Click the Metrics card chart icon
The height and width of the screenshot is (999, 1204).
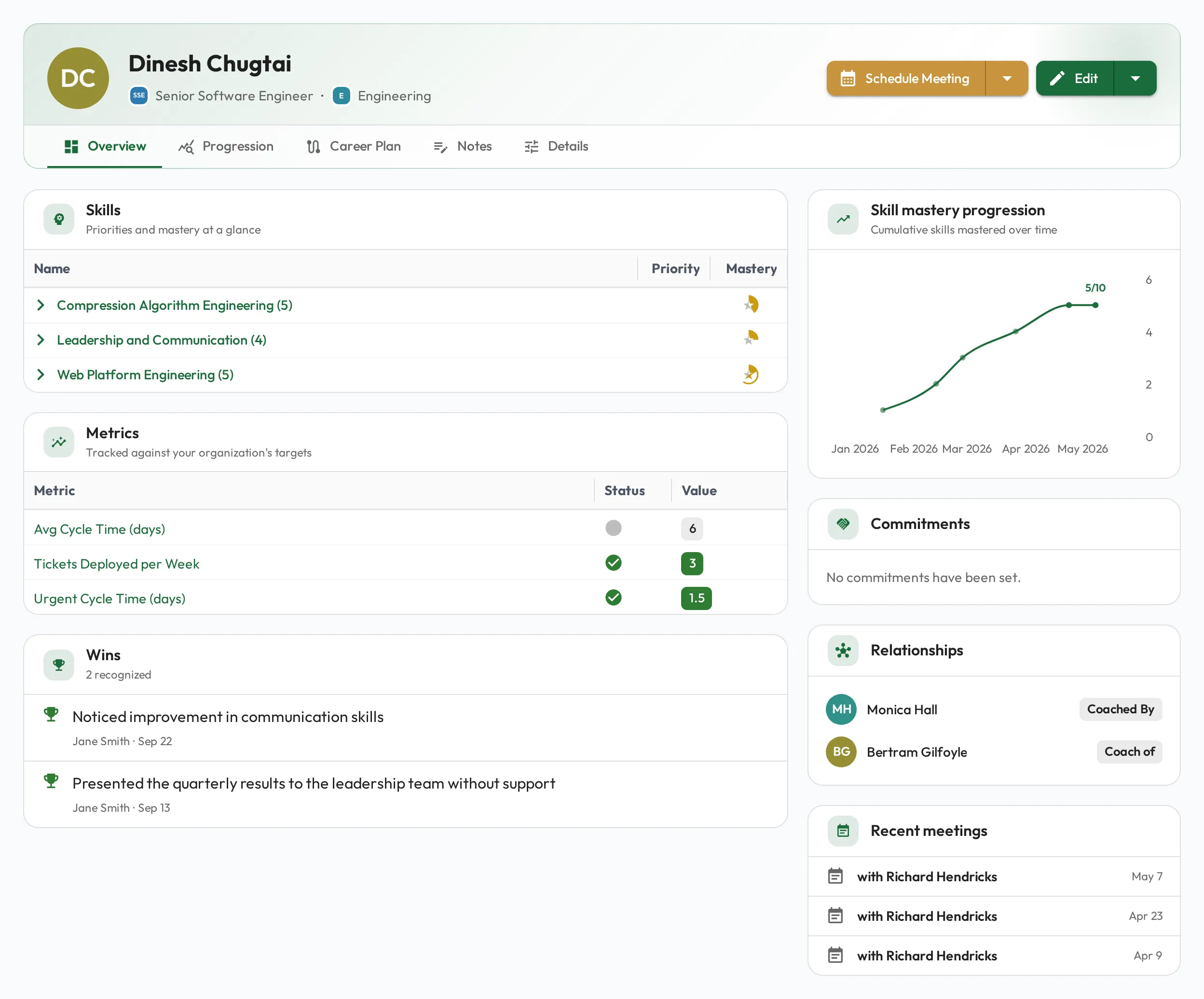pos(59,442)
